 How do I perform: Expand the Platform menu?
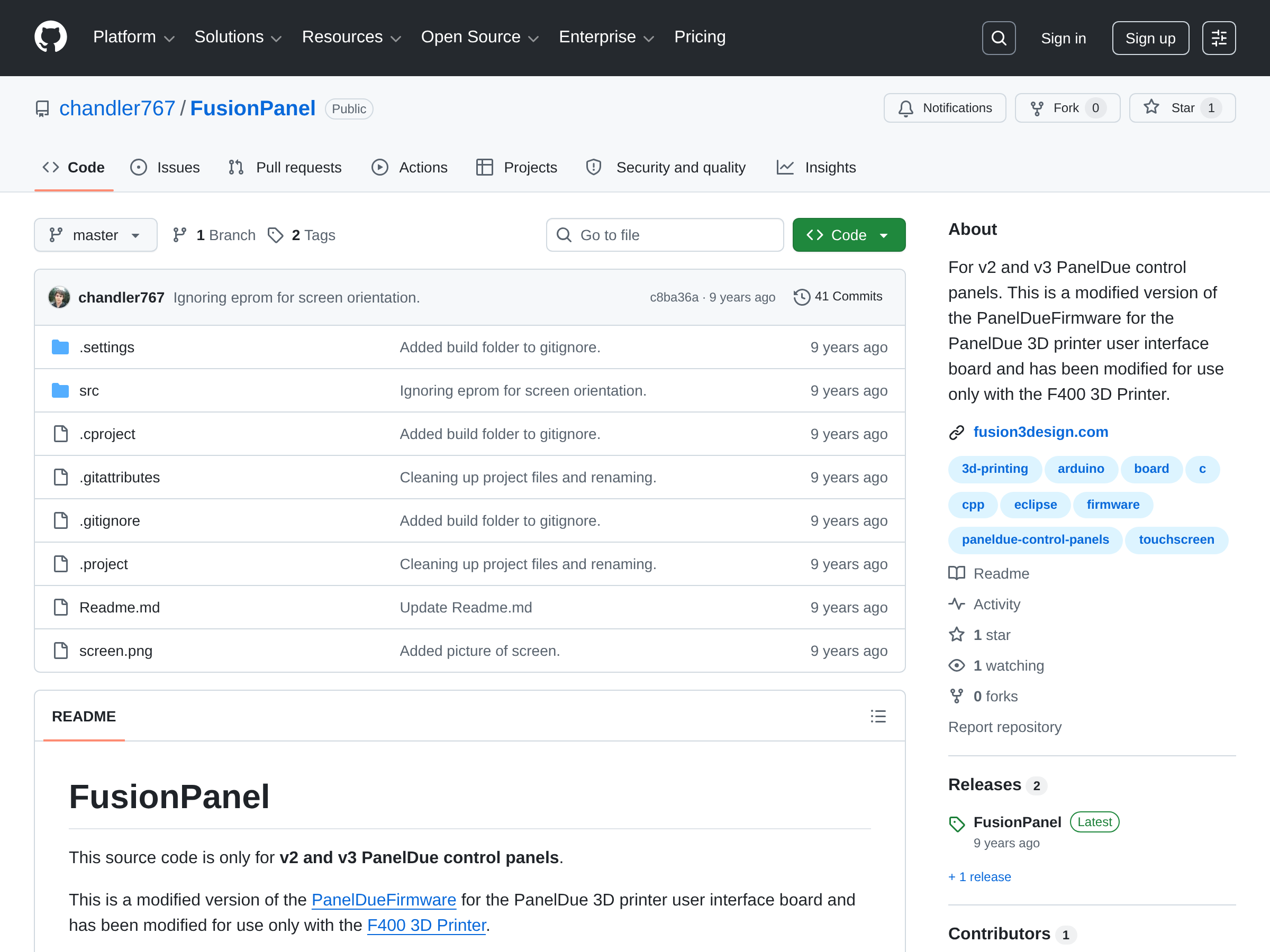pyautogui.click(x=134, y=38)
